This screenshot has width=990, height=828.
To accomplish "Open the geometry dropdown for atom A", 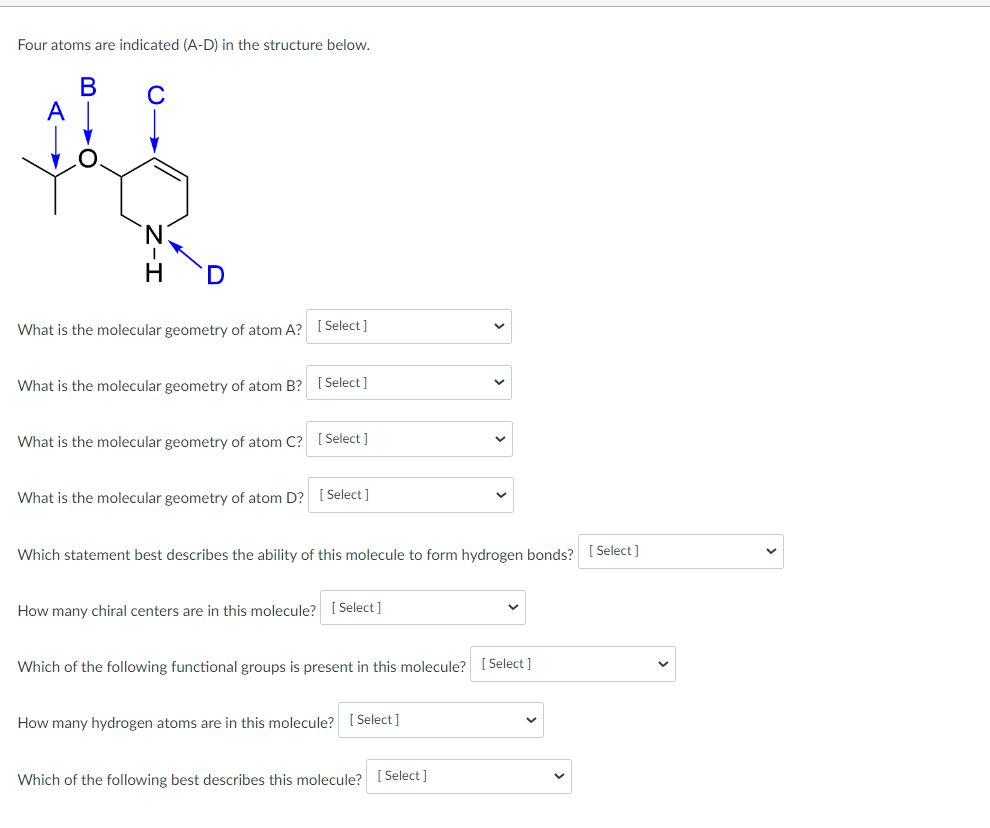I will point(408,326).
